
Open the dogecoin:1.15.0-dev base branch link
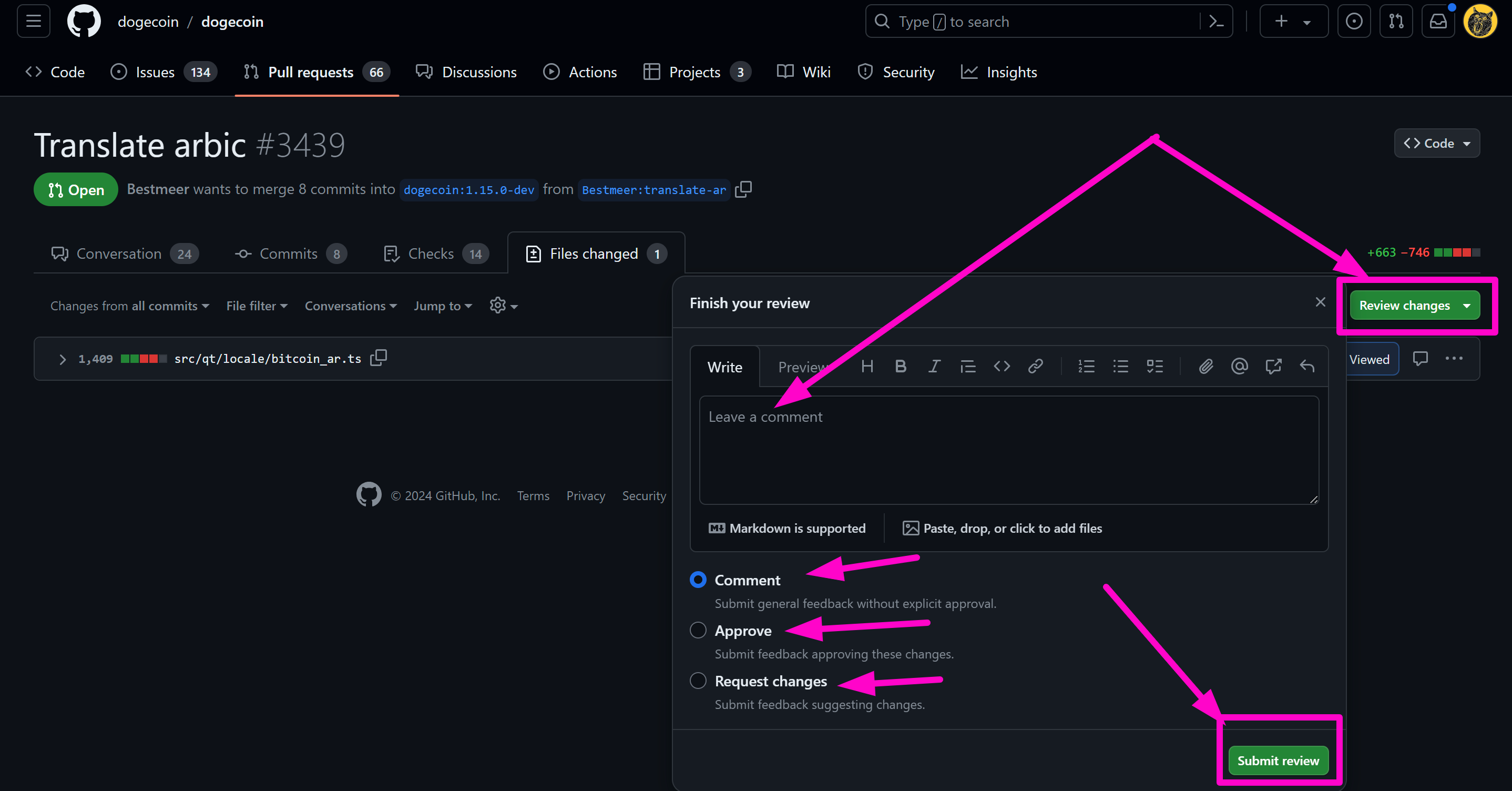[x=469, y=190]
